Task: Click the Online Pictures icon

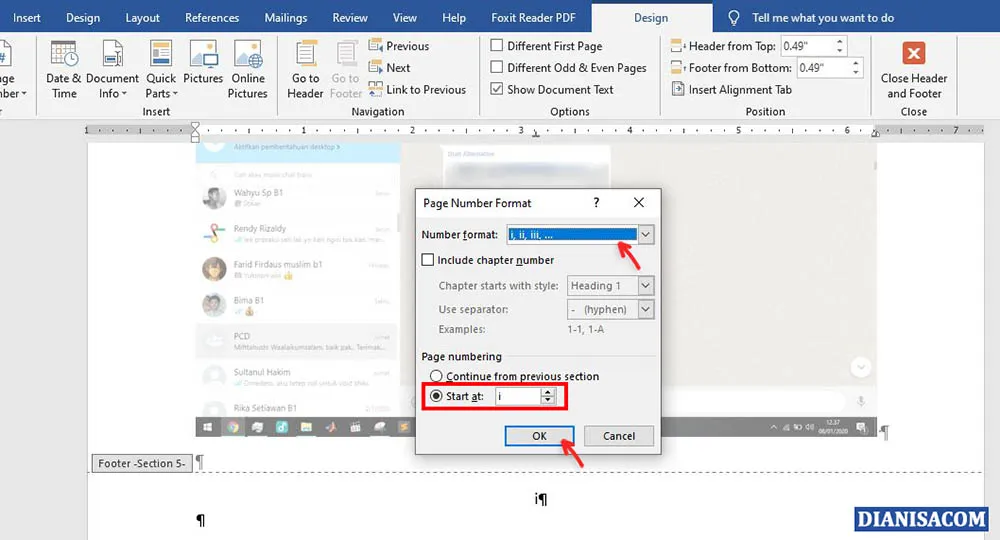Action: click(247, 56)
